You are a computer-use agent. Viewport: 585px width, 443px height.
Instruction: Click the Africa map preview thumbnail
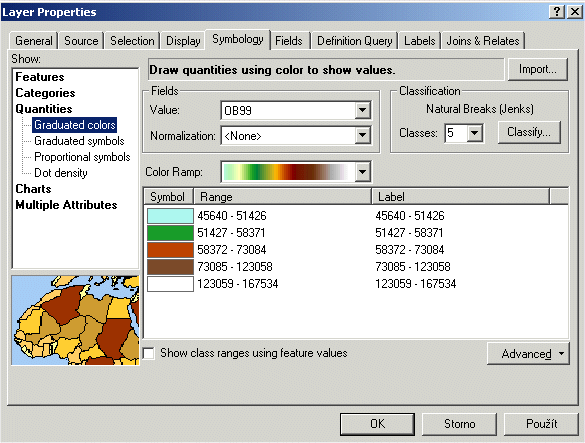75,320
